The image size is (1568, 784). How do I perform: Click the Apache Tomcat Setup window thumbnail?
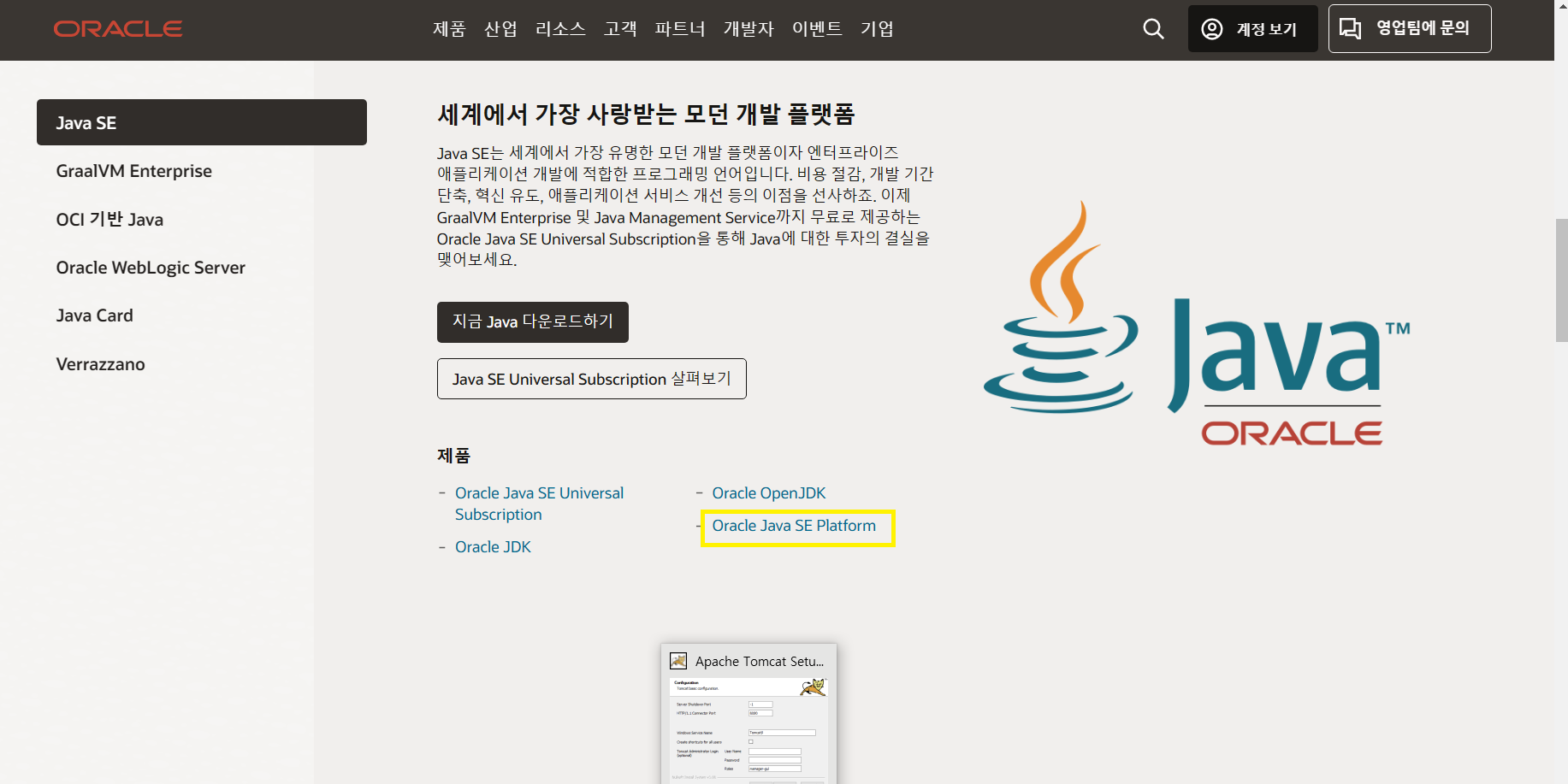pyautogui.click(x=748, y=730)
